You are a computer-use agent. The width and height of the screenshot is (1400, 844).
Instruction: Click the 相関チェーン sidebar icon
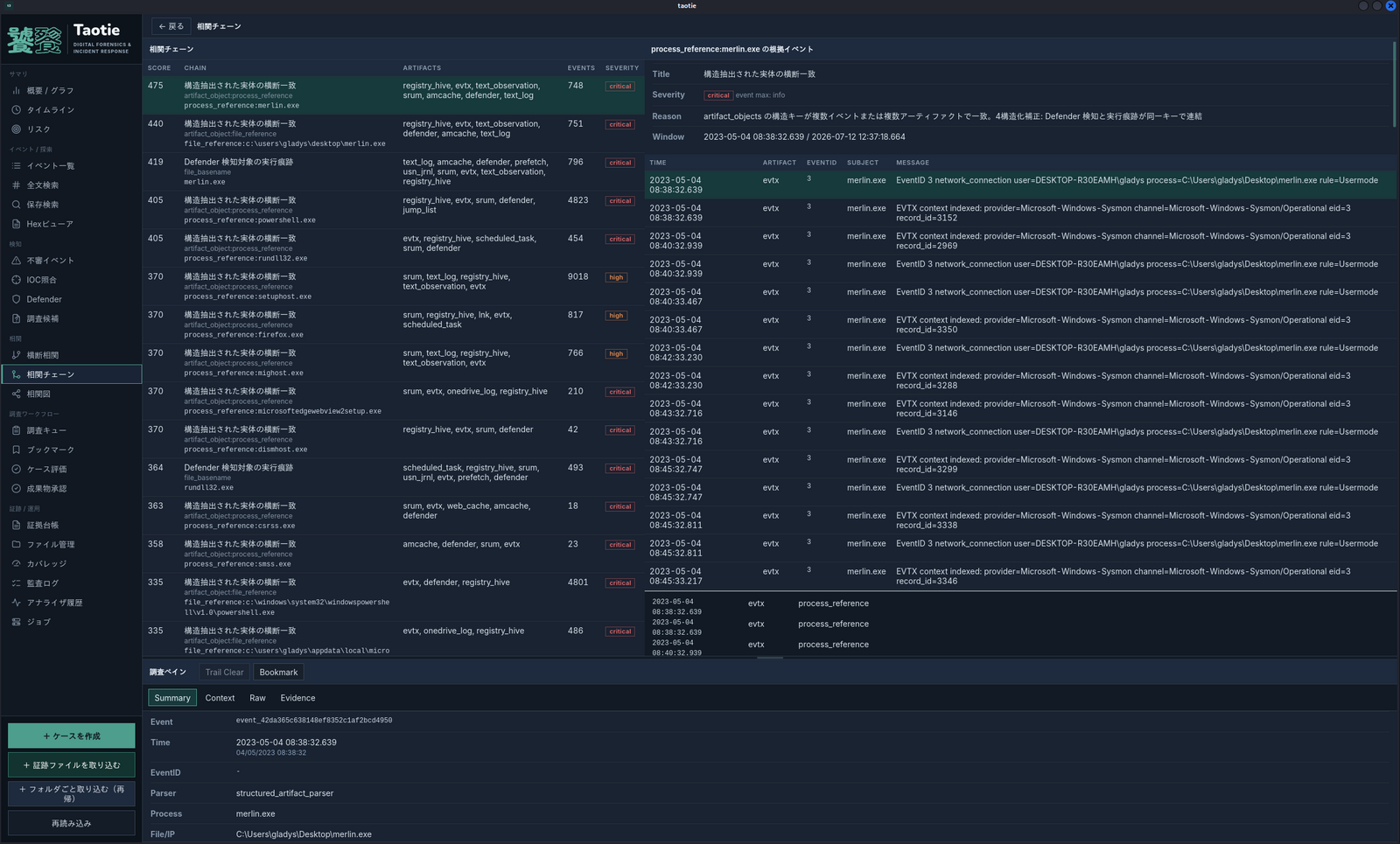point(16,373)
